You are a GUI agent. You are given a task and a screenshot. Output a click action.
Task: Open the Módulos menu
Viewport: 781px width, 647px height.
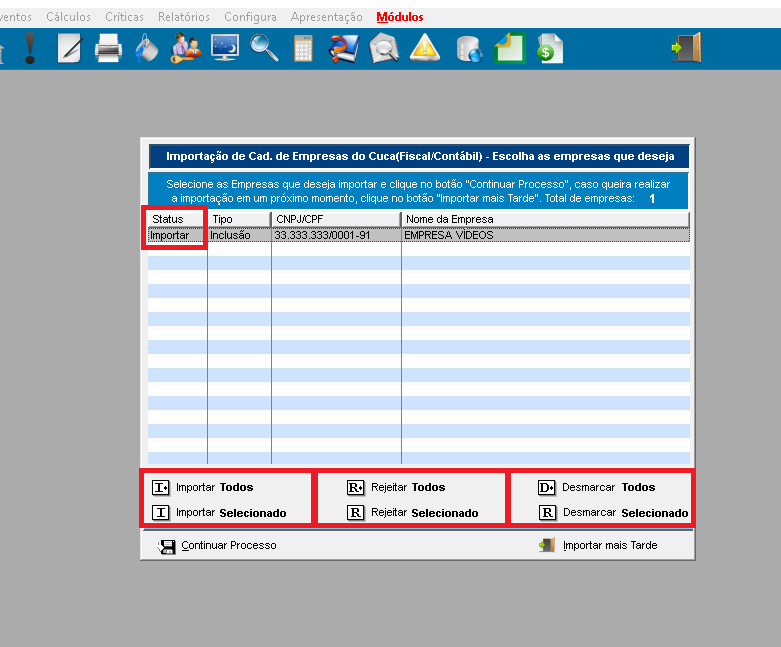coord(399,17)
